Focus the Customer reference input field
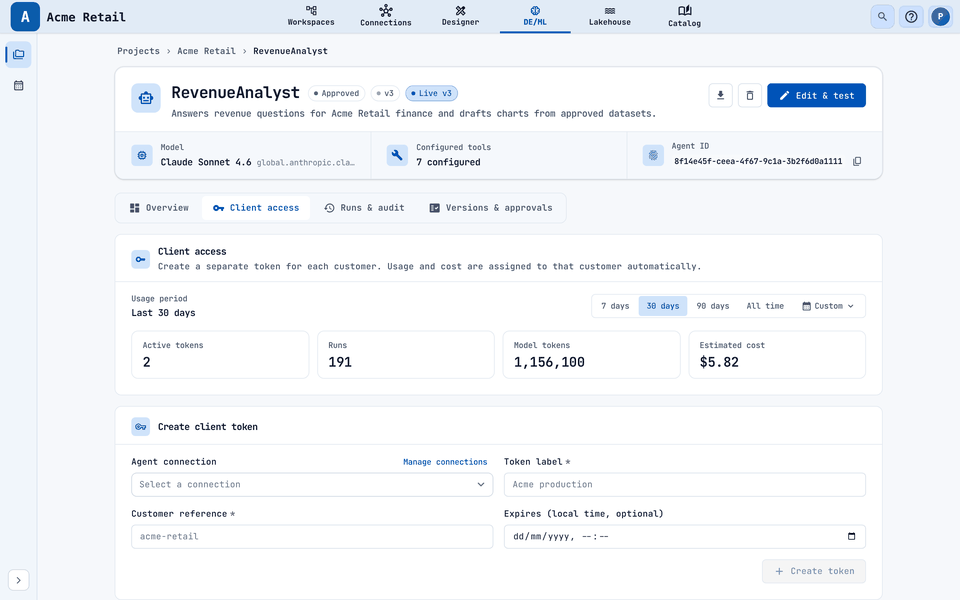960x600 pixels. pyautogui.click(x=312, y=536)
